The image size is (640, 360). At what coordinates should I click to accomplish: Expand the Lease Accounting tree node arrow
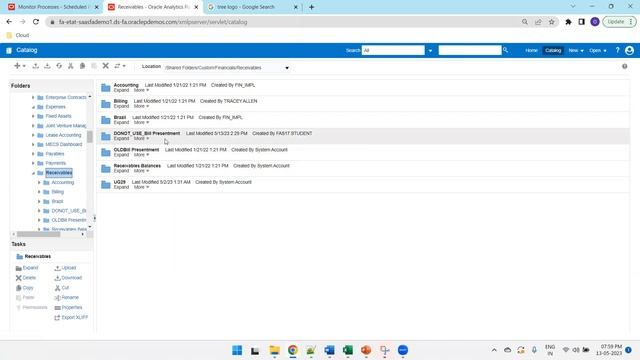coord(33,135)
